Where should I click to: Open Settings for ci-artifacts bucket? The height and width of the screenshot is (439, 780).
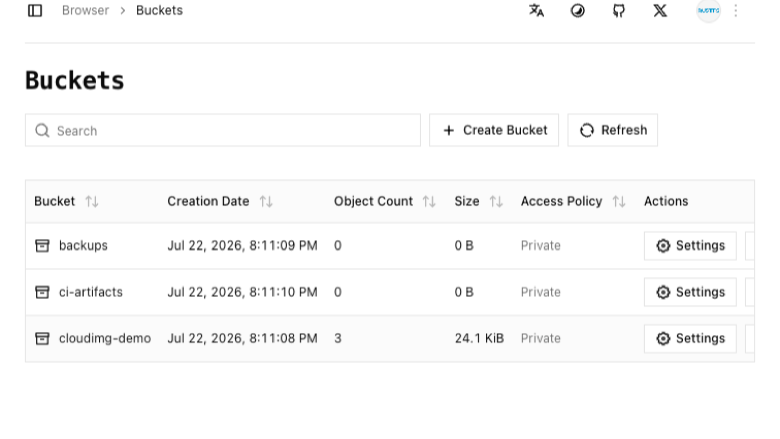pos(690,292)
